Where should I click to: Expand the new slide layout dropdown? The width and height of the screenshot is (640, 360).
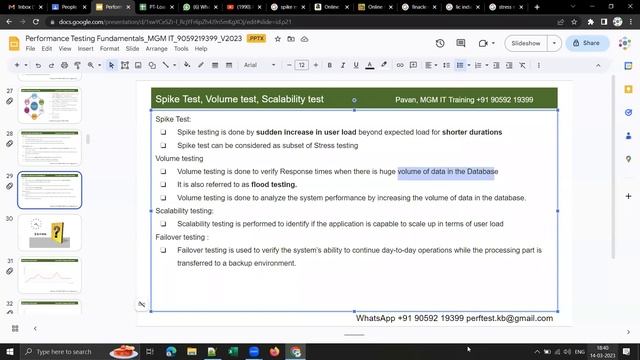26,65
